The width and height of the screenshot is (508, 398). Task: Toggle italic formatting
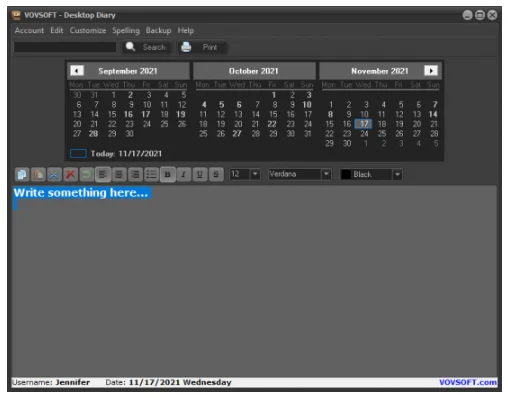(x=184, y=174)
